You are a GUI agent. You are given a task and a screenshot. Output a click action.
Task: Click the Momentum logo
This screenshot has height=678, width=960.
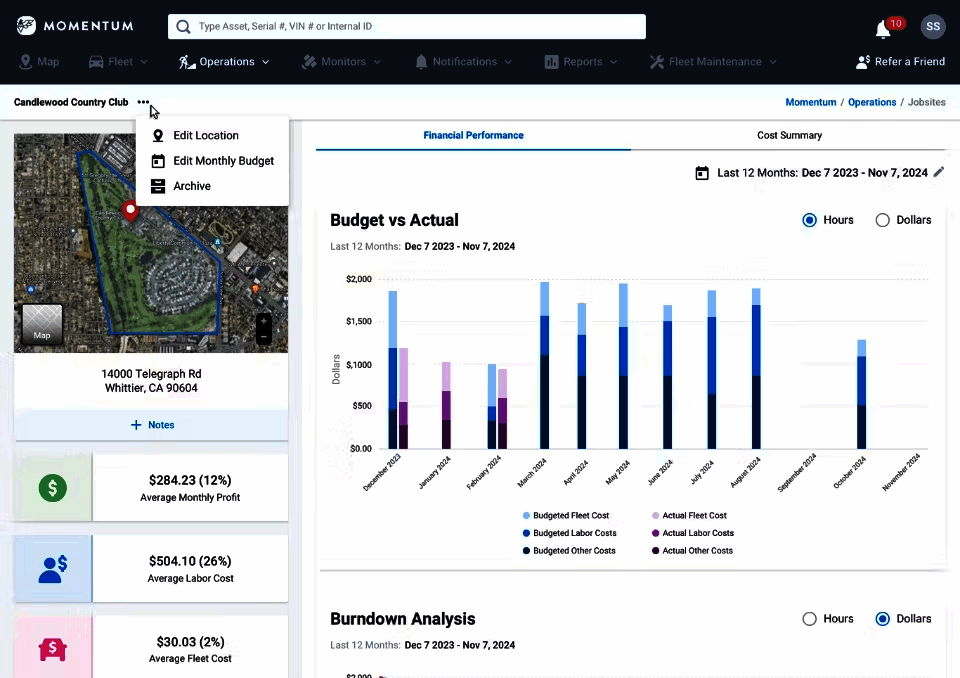coord(75,26)
